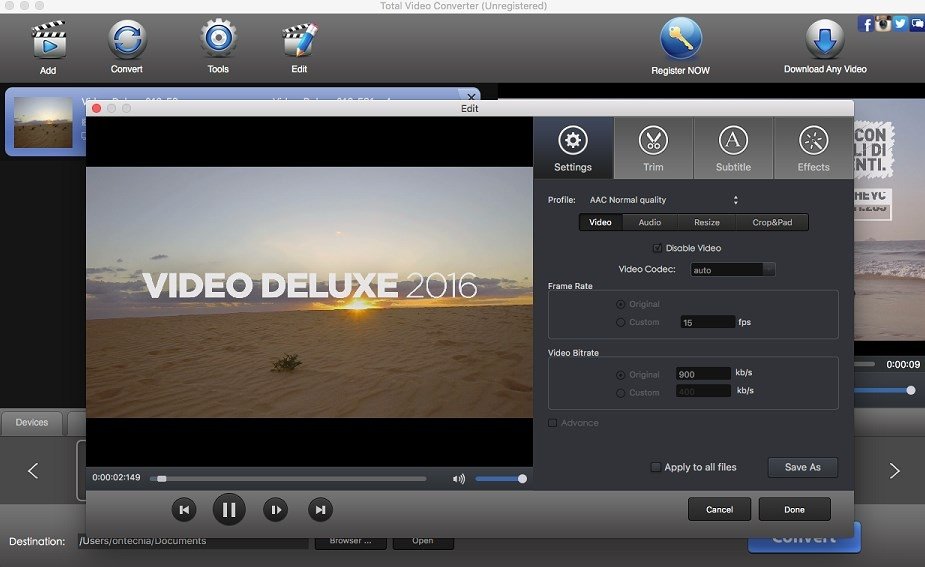Select the video thumbnail in file list

43,122
